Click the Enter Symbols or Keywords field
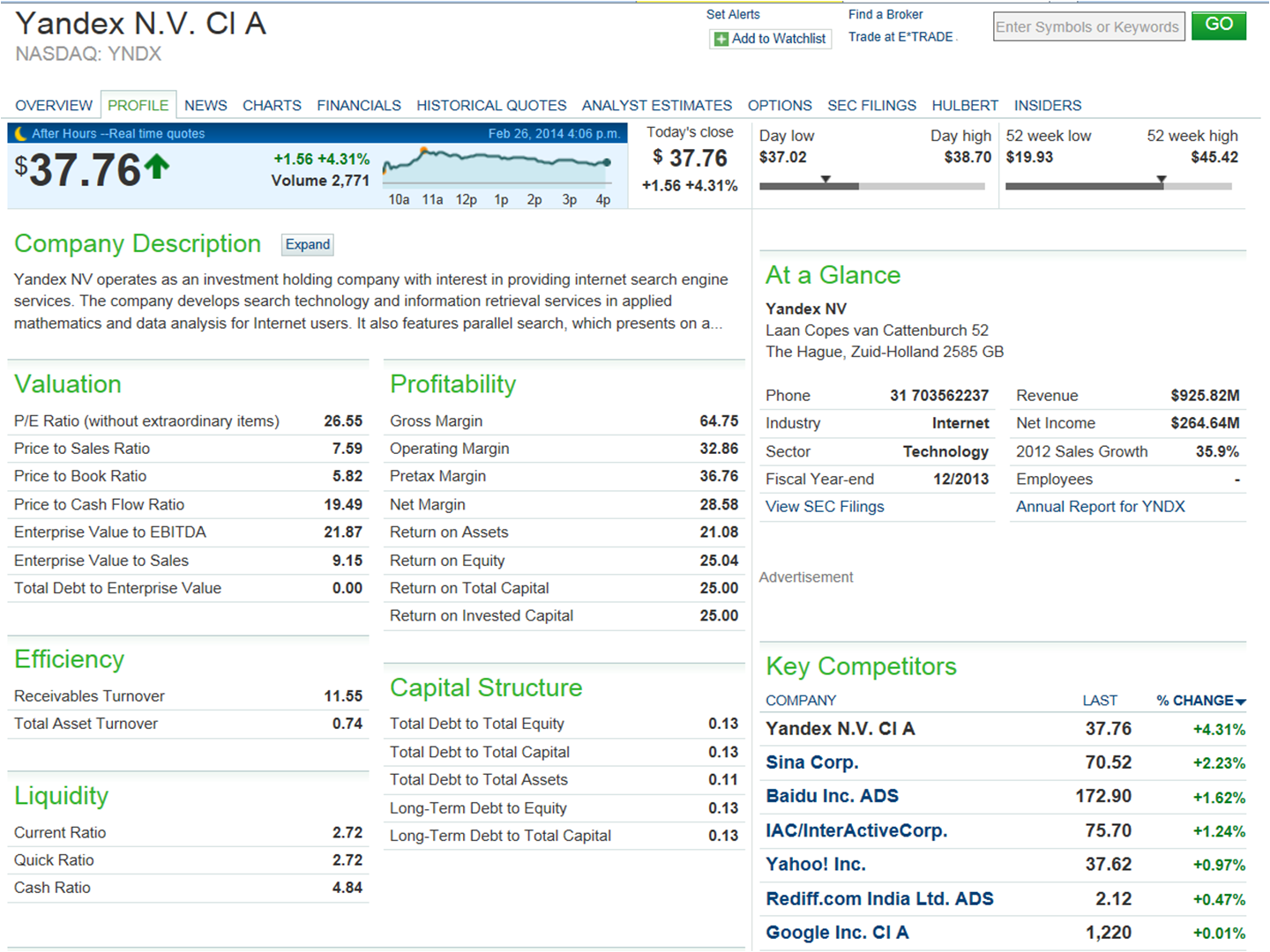Image resolution: width=1270 pixels, height=952 pixels. click(x=1088, y=26)
